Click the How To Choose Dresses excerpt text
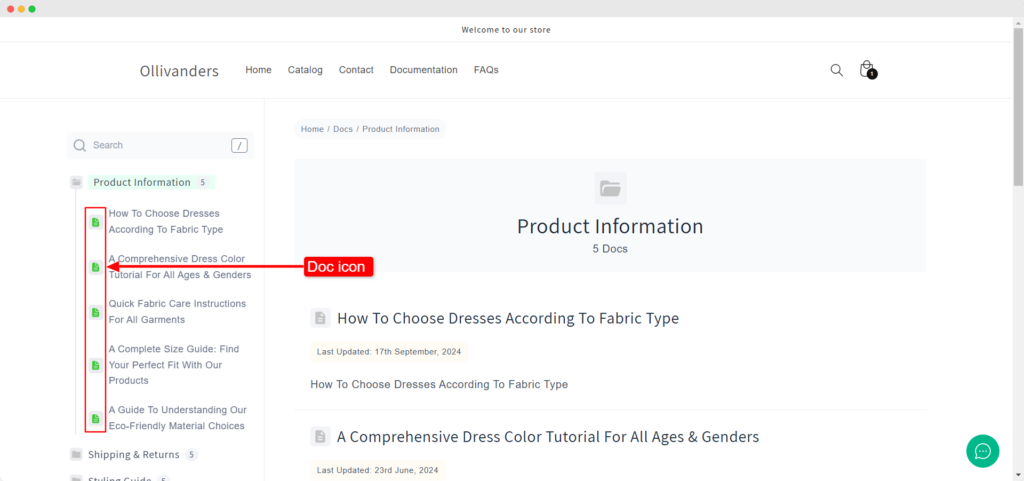The image size is (1024, 481). [x=439, y=384]
